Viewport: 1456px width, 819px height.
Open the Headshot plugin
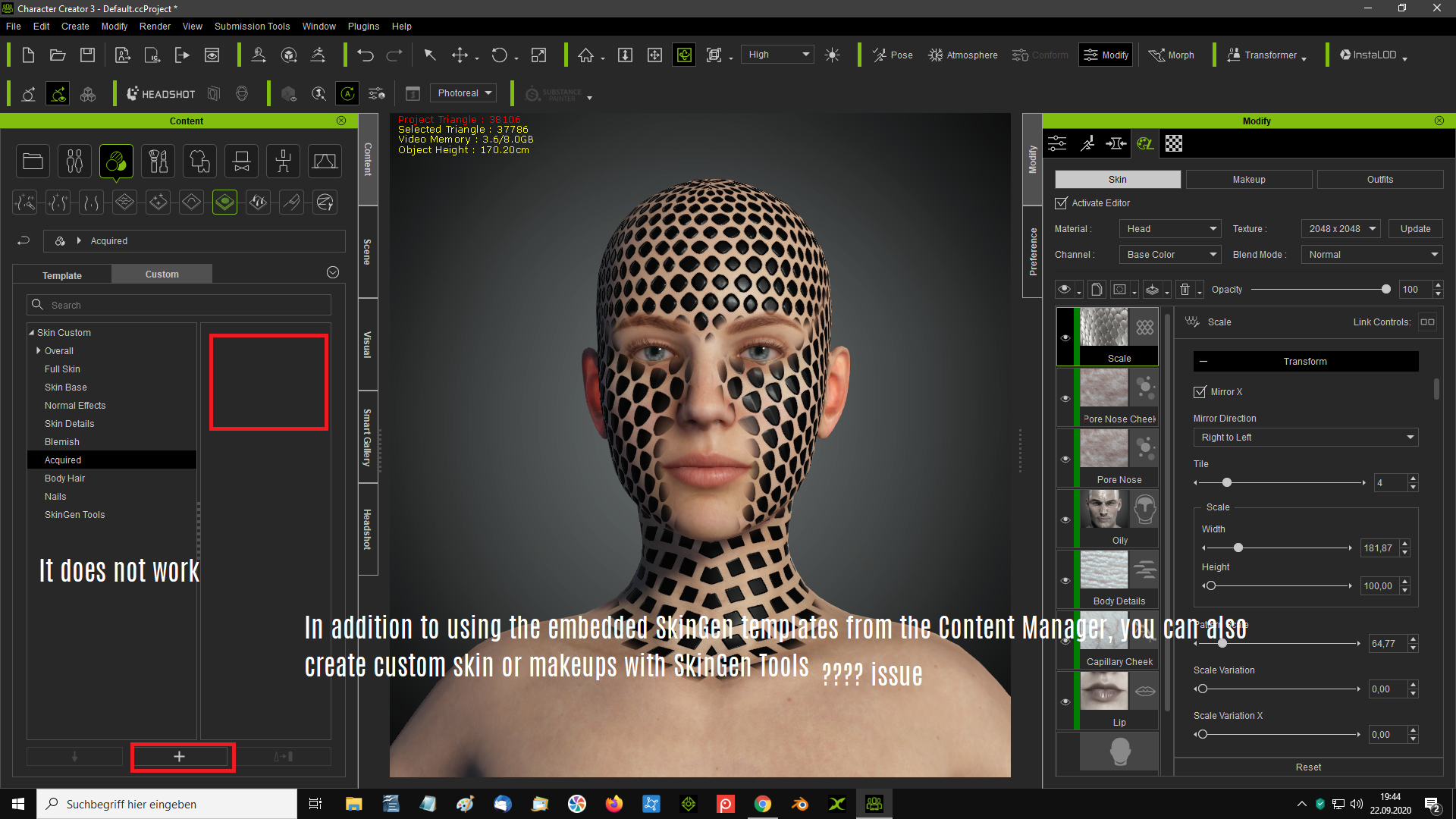click(161, 94)
